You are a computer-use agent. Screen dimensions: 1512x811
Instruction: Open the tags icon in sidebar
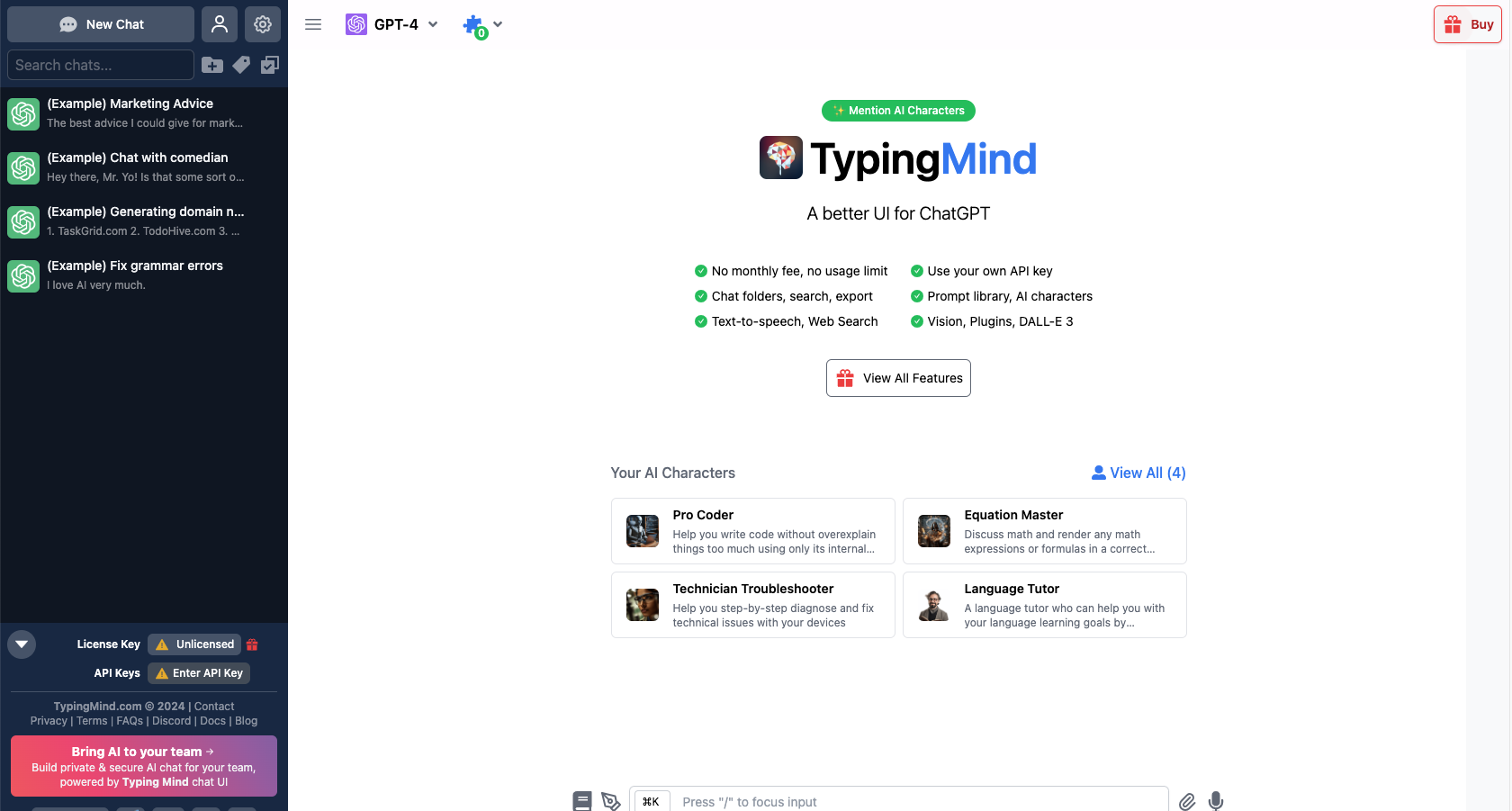[241, 65]
